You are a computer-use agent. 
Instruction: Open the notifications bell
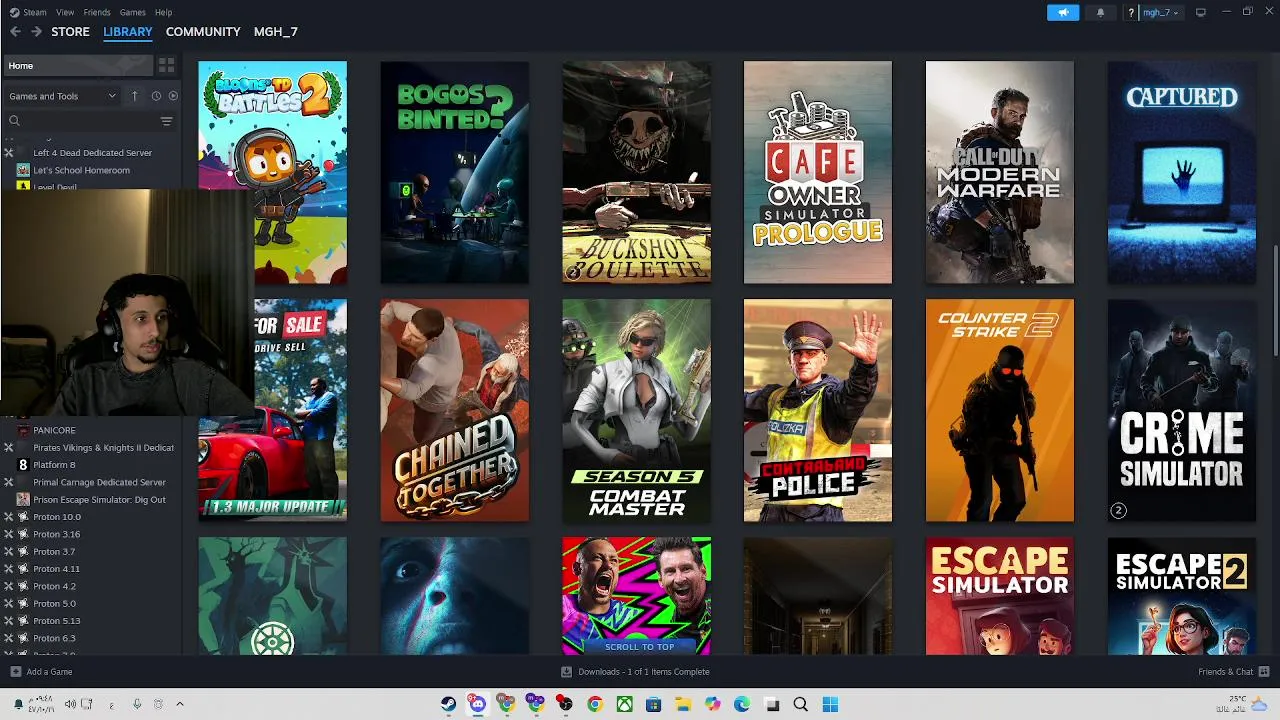[x=1101, y=12]
